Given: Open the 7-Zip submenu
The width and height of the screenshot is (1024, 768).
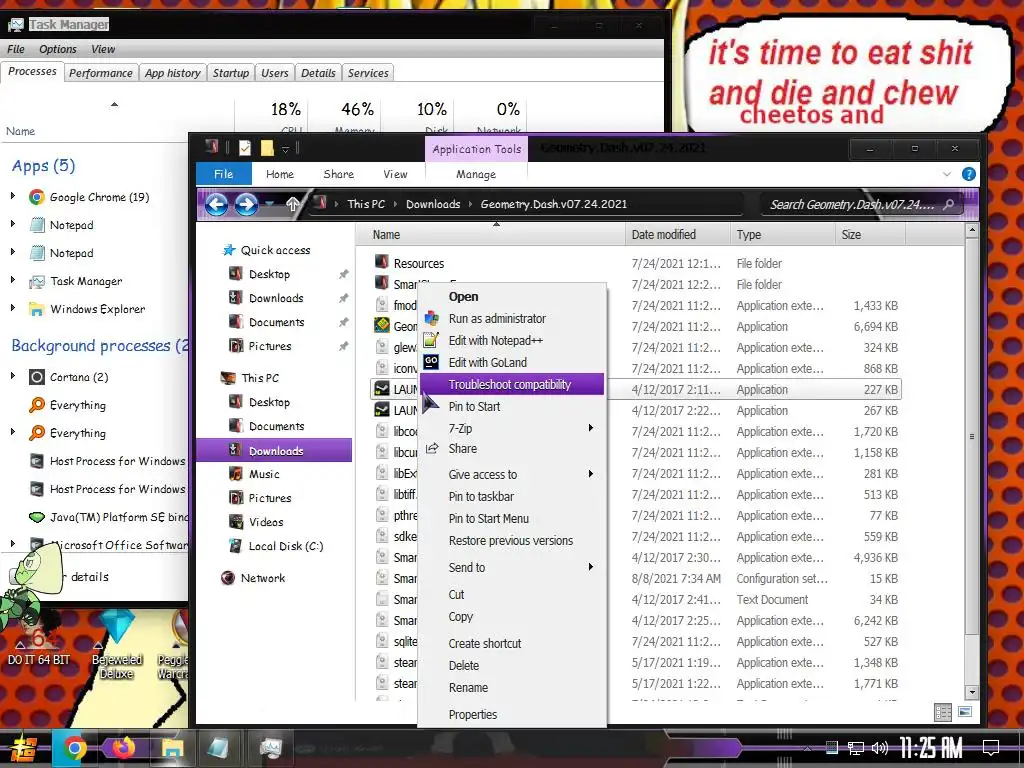Looking at the screenshot, I should point(512,428).
